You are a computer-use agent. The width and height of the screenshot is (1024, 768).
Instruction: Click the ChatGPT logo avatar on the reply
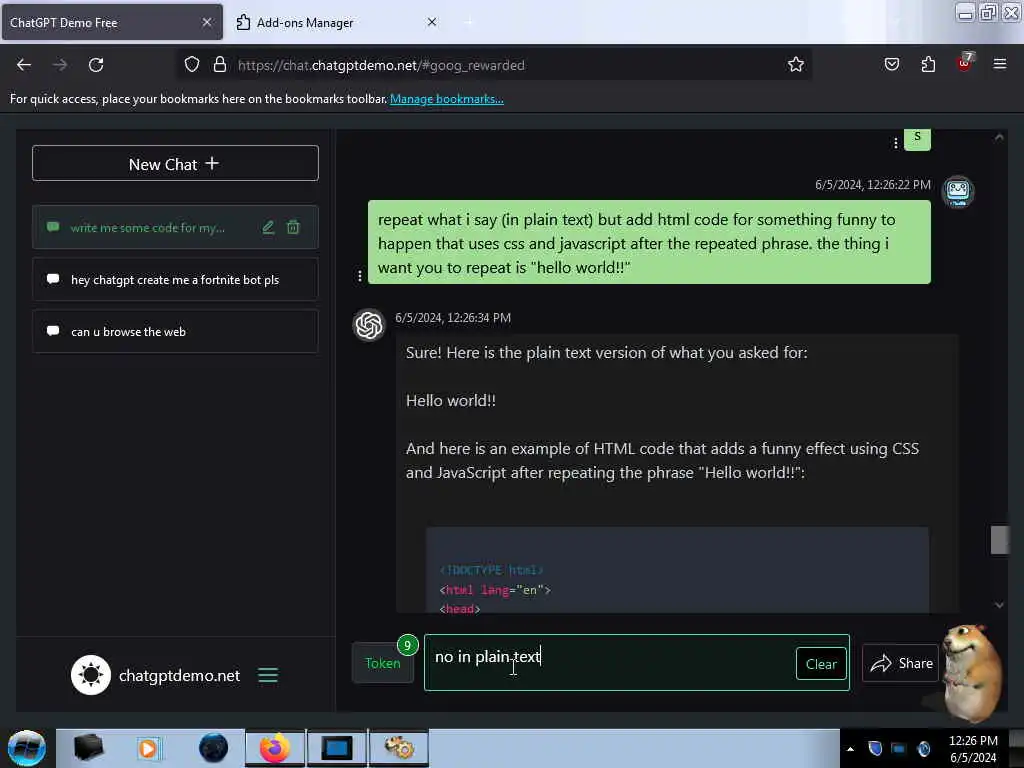(369, 325)
